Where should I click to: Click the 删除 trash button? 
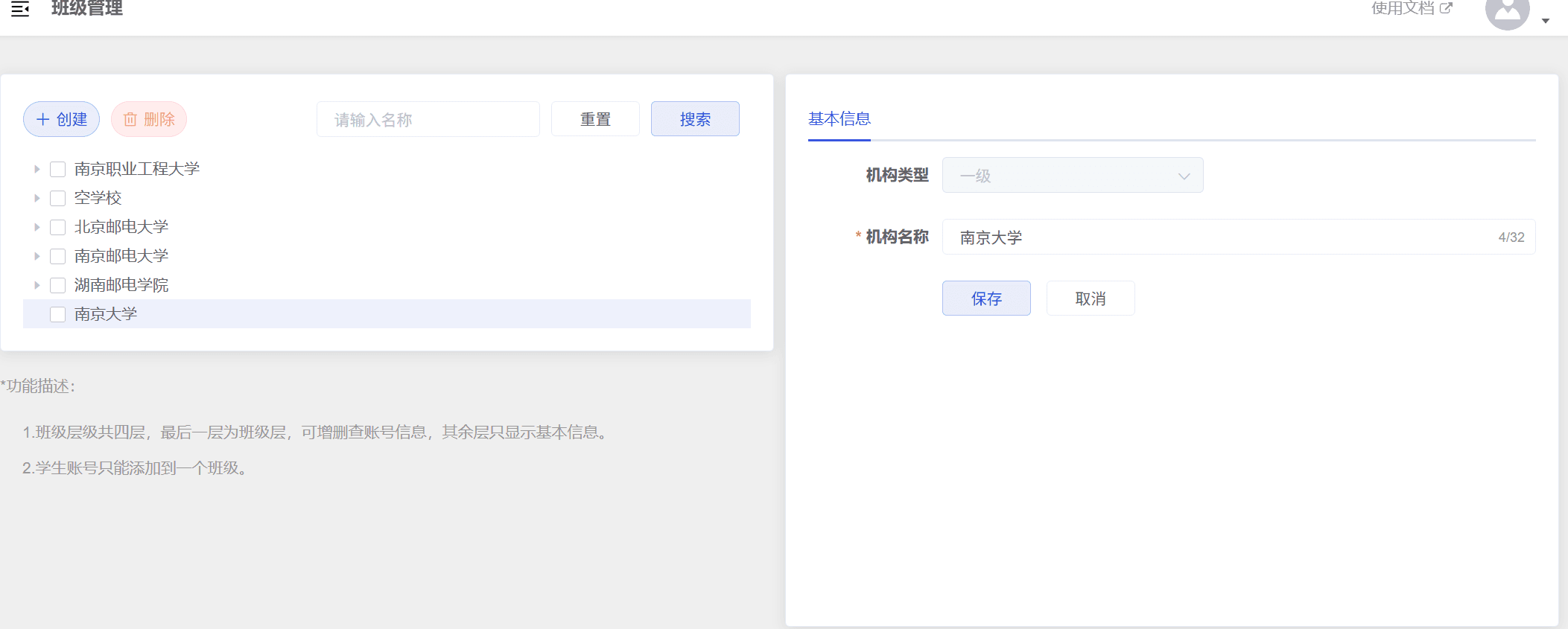click(x=149, y=119)
